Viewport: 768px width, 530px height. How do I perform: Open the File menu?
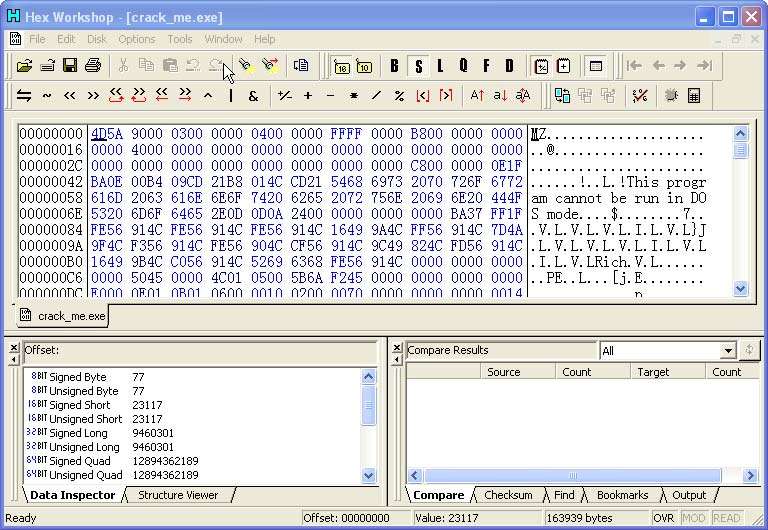click(x=37, y=39)
